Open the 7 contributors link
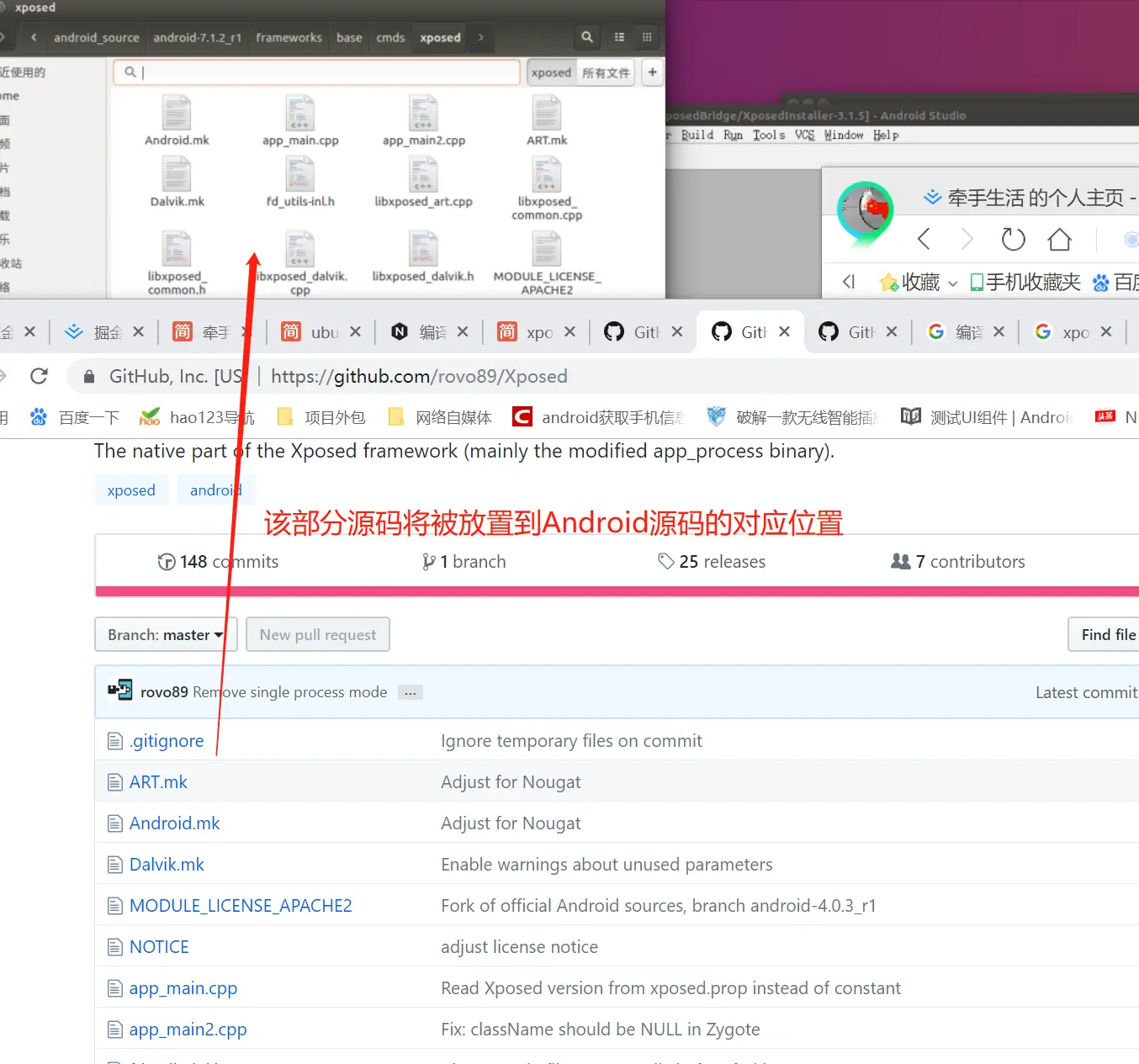Image resolution: width=1139 pixels, height=1064 pixels. 958,562
